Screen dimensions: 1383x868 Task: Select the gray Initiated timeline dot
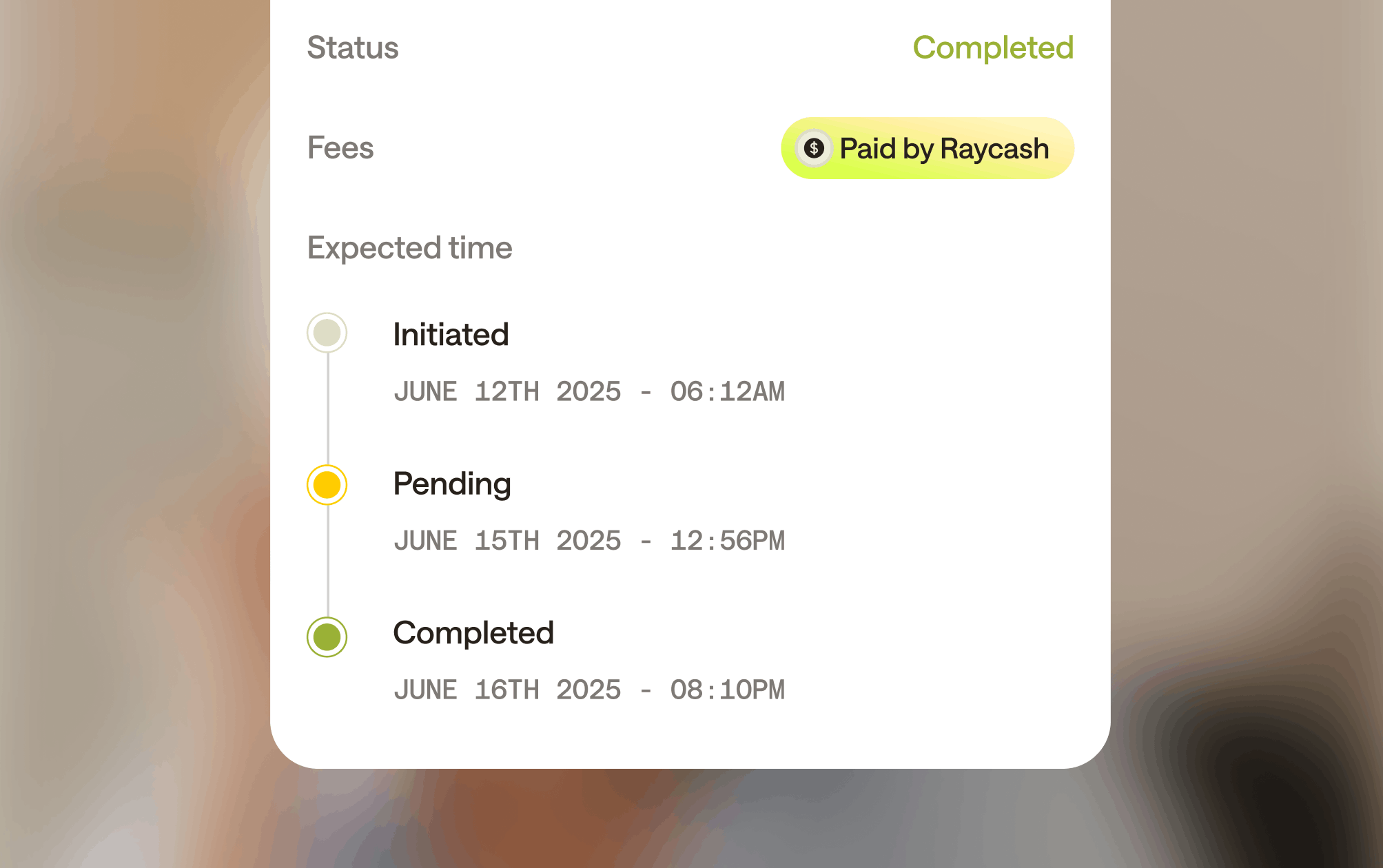pos(327,333)
